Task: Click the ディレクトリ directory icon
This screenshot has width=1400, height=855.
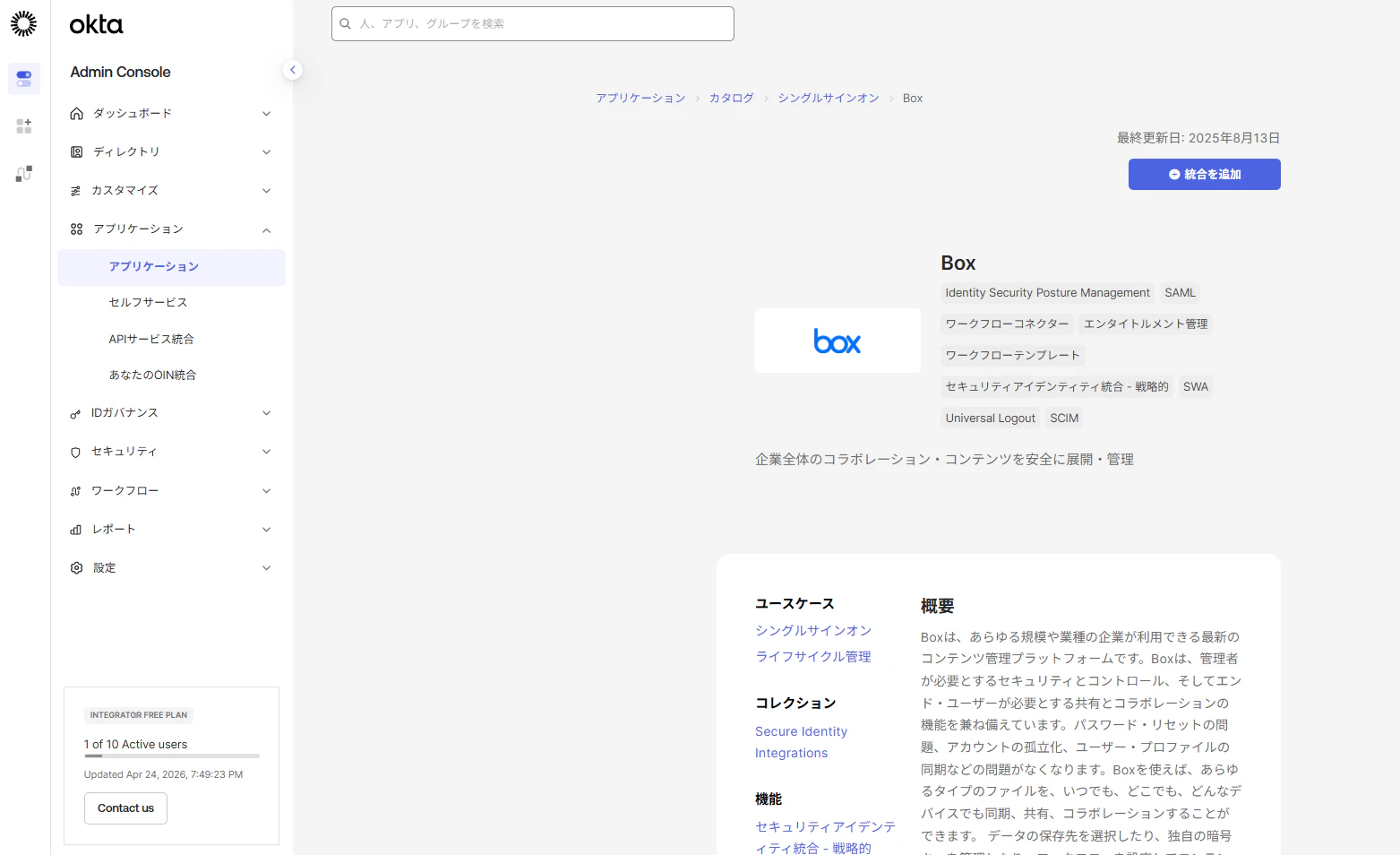Action: 76,152
